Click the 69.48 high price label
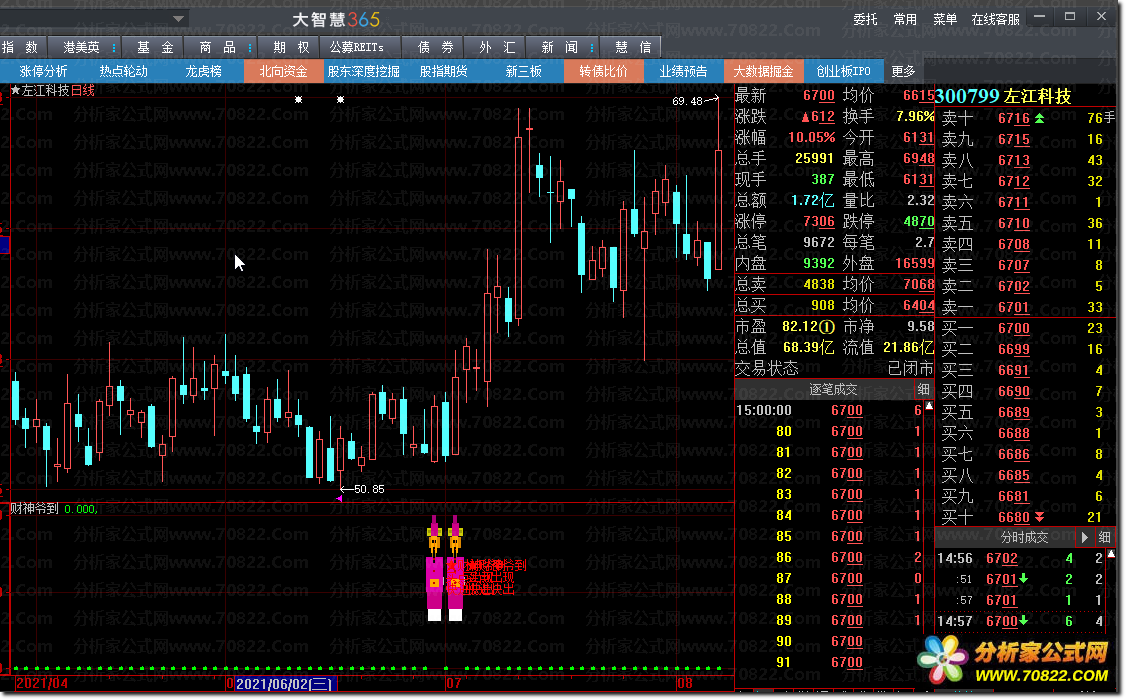This screenshot has width=1127, height=700. [x=687, y=101]
